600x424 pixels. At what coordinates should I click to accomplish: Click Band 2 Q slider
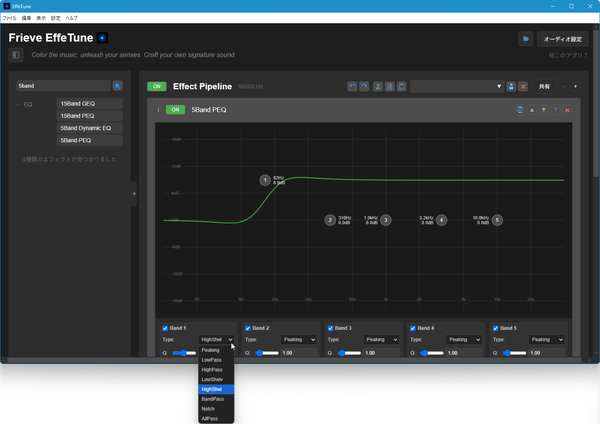pos(267,353)
